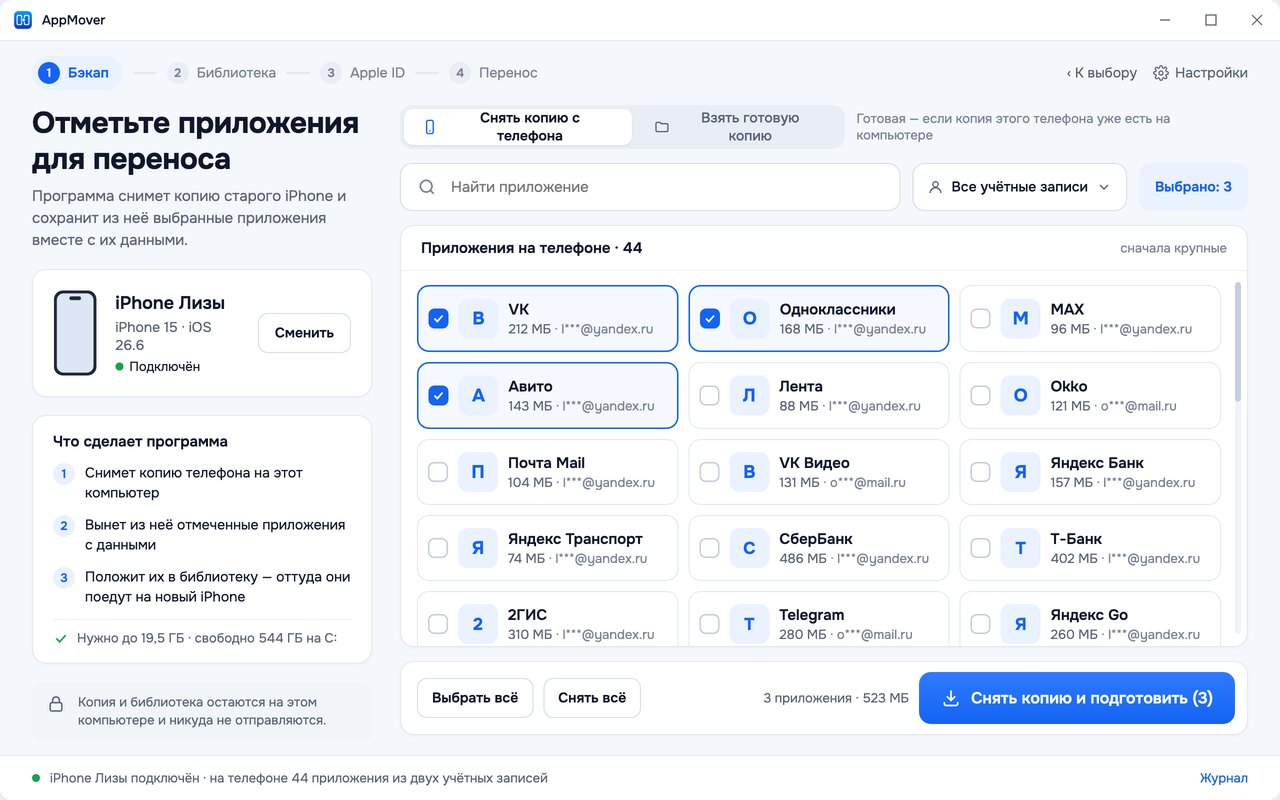Image resolution: width=1280 pixels, height=800 pixels.
Task: Click the MAX app letter icon
Action: [x=1021, y=319]
